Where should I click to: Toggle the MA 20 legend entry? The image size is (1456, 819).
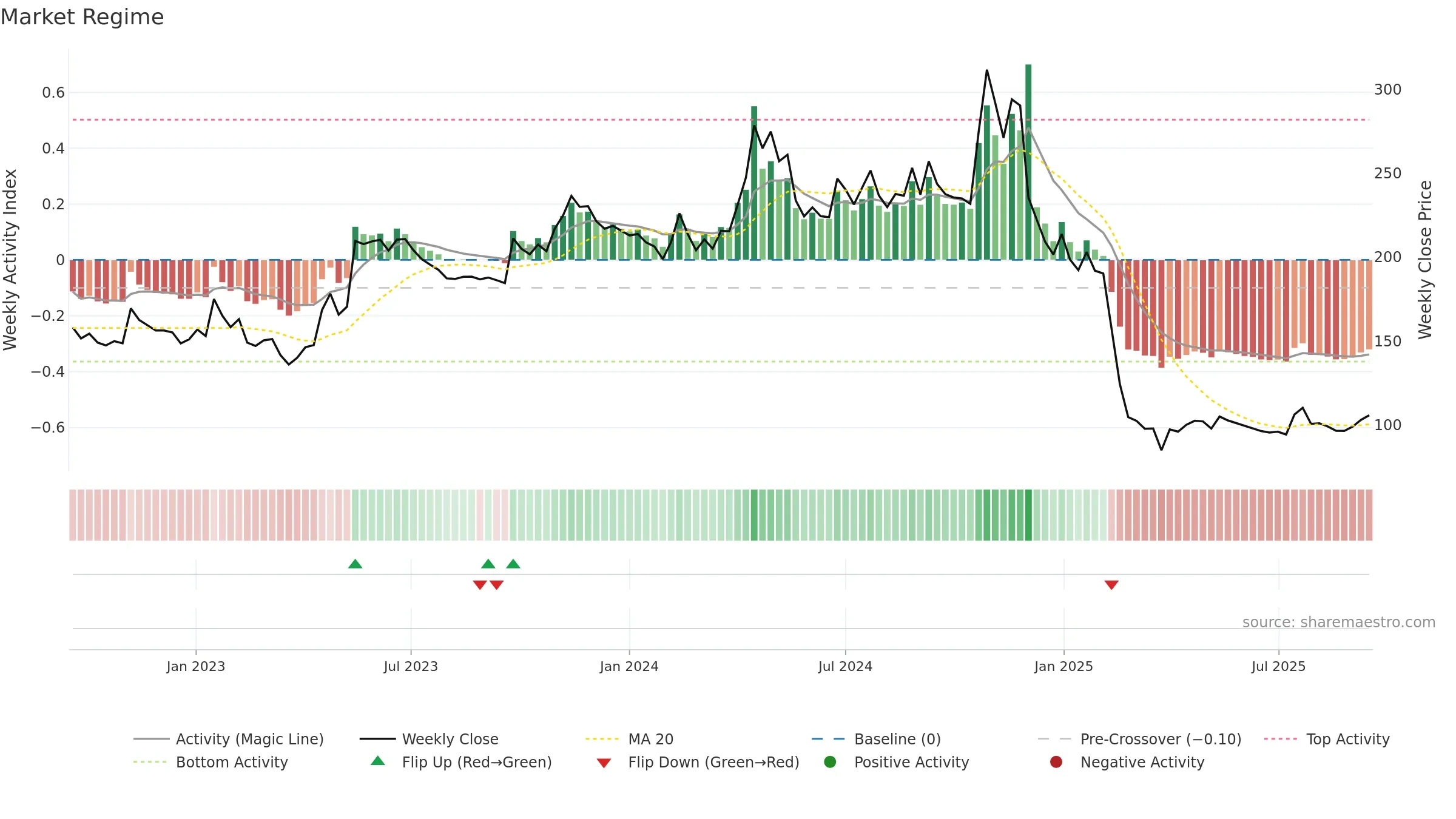point(629,739)
